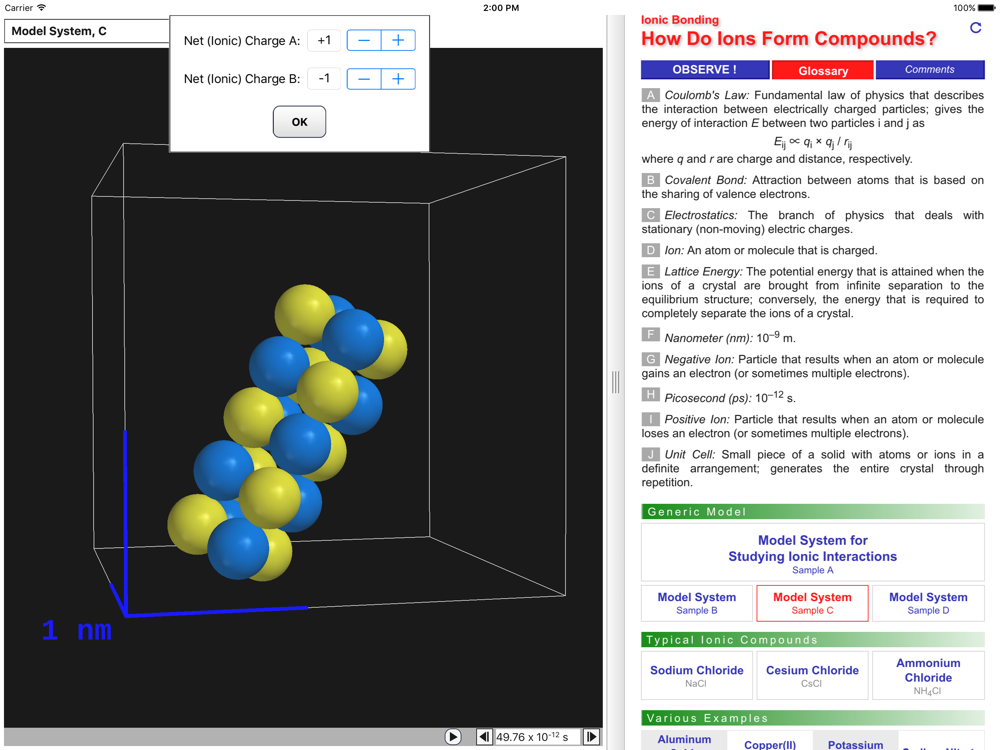Screen dimensions: 1000x750
Task: Open the Potassium example card
Action: 855,740
